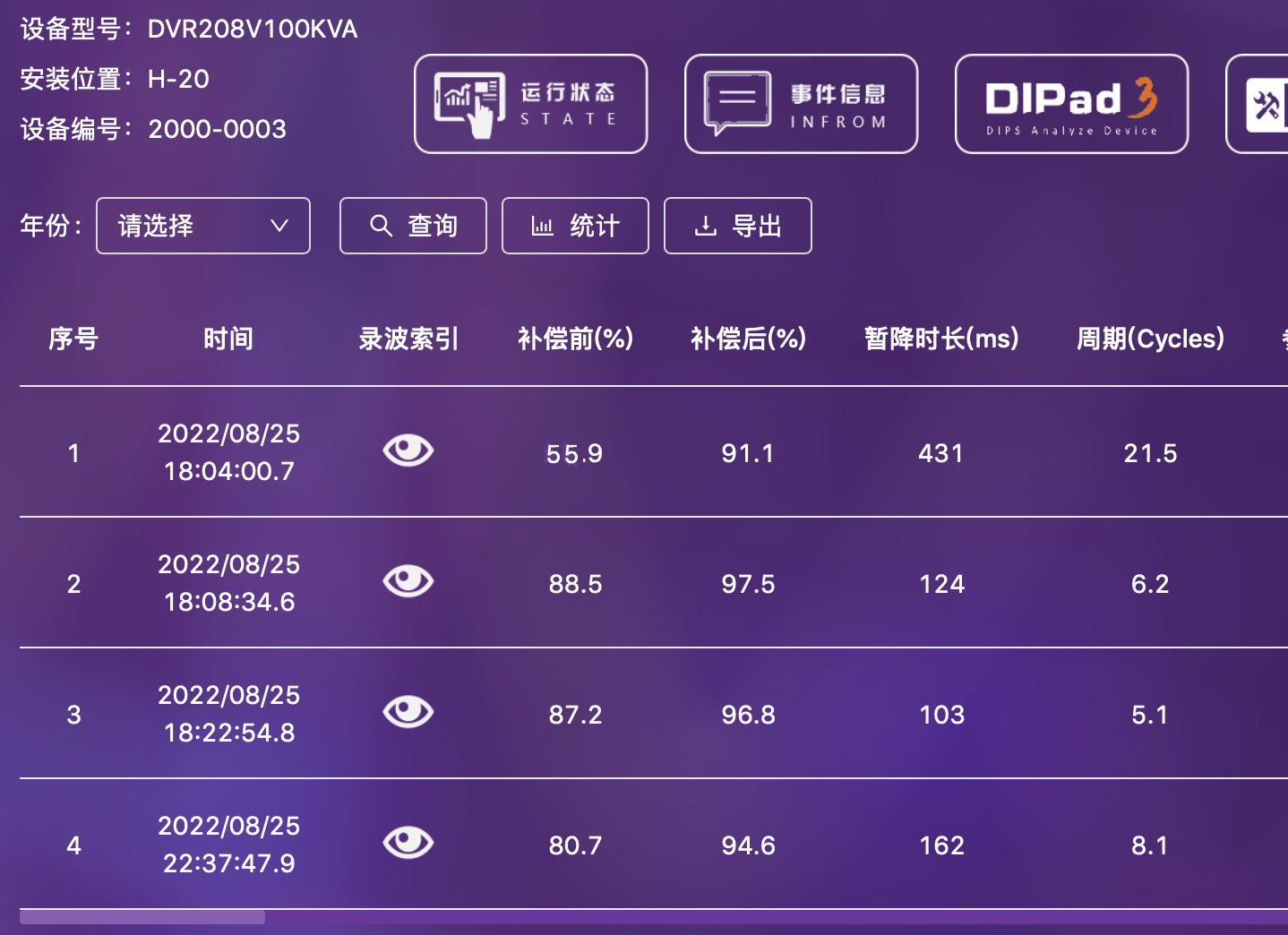Click the 录波索引 column header

click(408, 339)
